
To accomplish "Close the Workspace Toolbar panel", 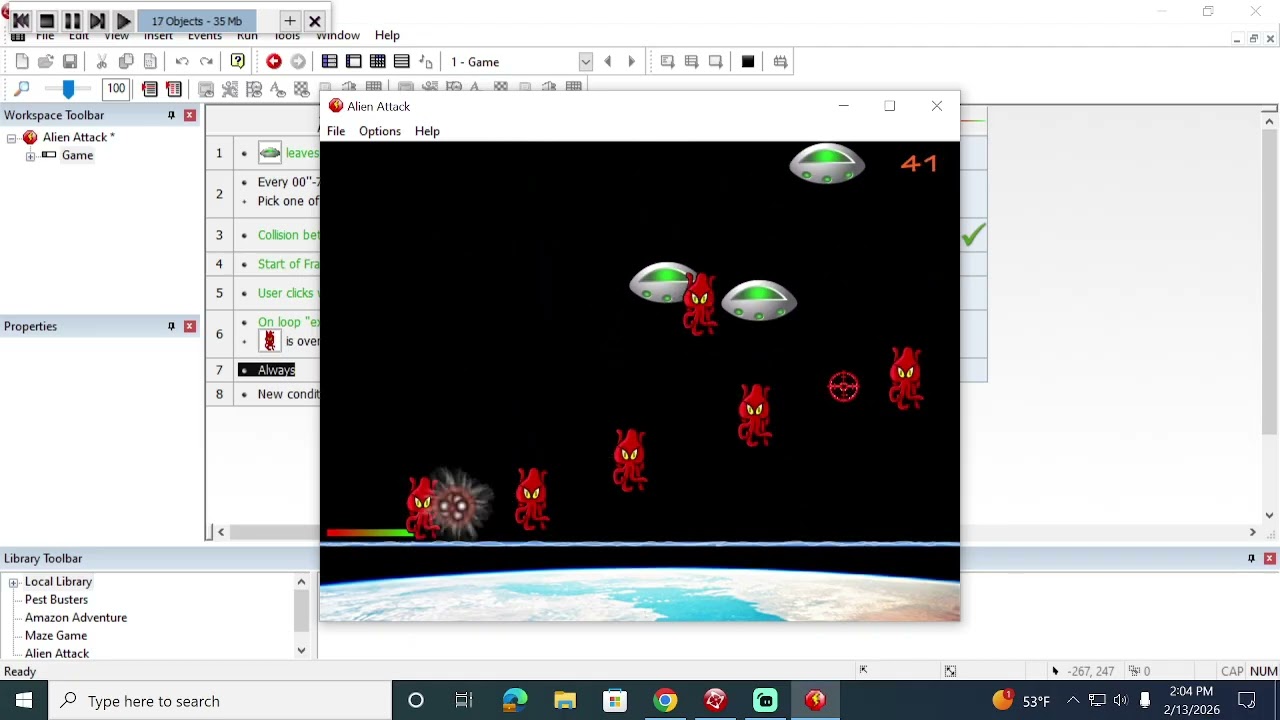I will [x=190, y=115].
